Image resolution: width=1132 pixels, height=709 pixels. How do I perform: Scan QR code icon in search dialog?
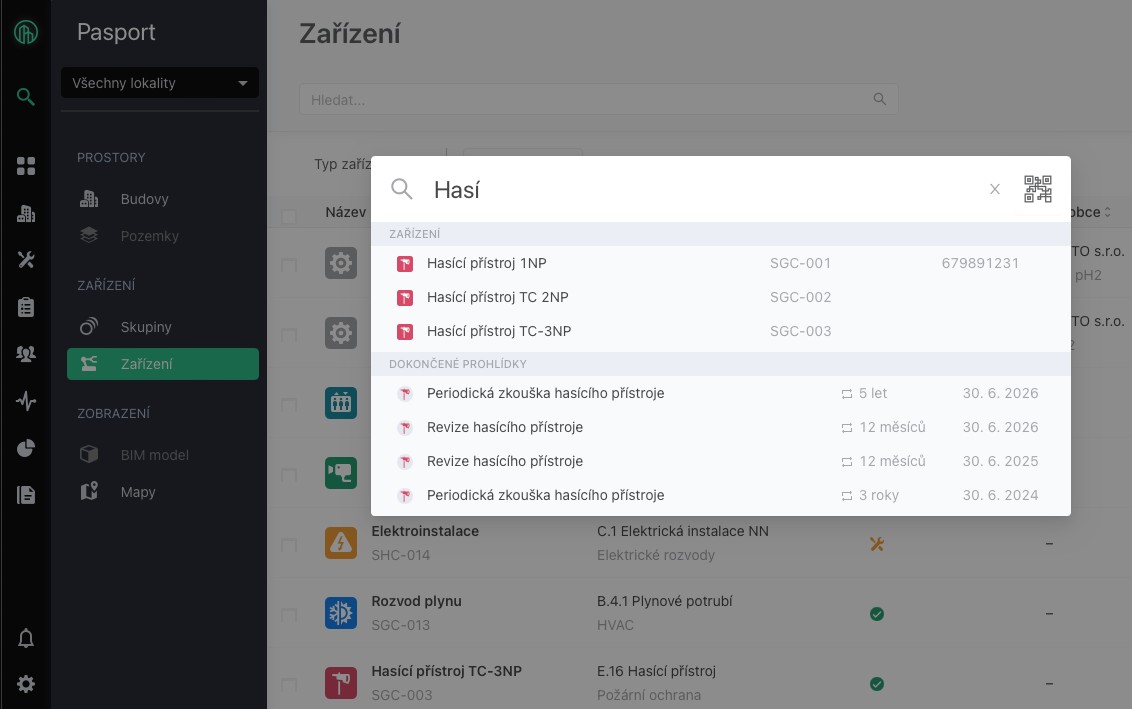click(x=1038, y=189)
